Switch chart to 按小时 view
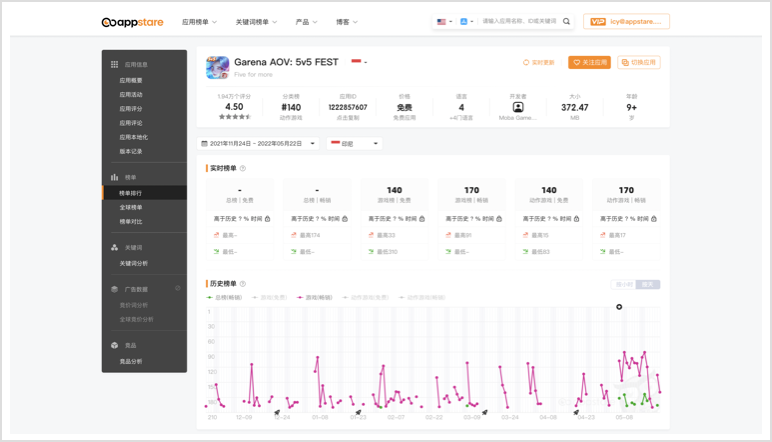772x442 pixels. coord(623,285)
